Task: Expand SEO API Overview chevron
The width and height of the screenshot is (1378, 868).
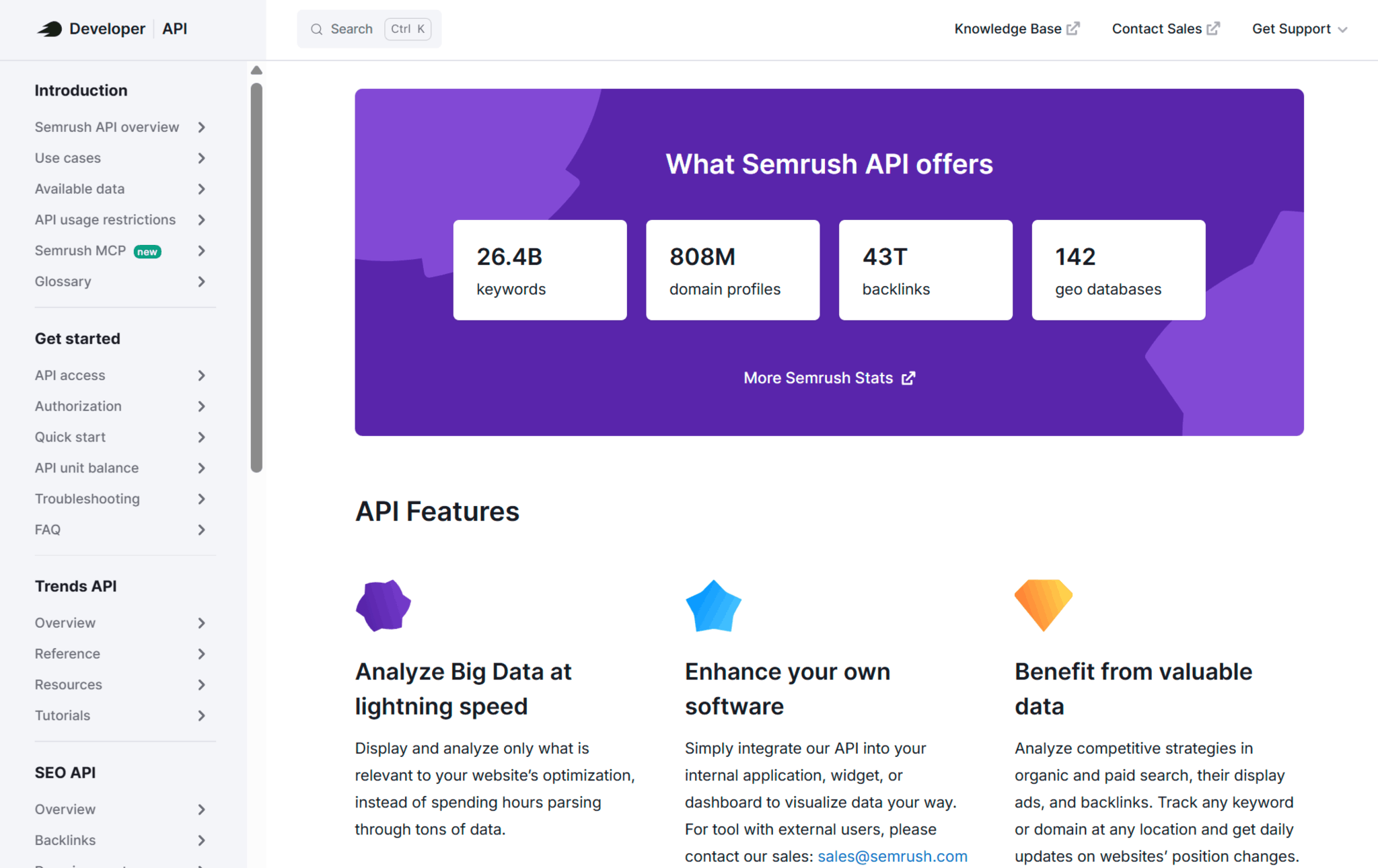Action: 201,809
